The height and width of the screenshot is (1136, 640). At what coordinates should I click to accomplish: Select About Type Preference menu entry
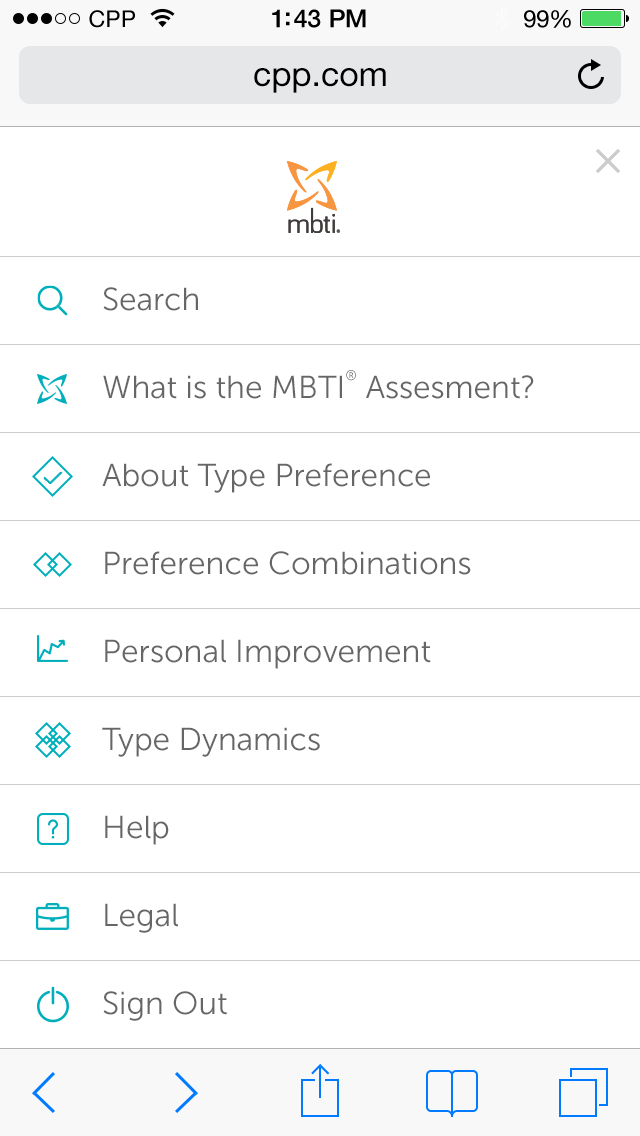coord(266,476)
